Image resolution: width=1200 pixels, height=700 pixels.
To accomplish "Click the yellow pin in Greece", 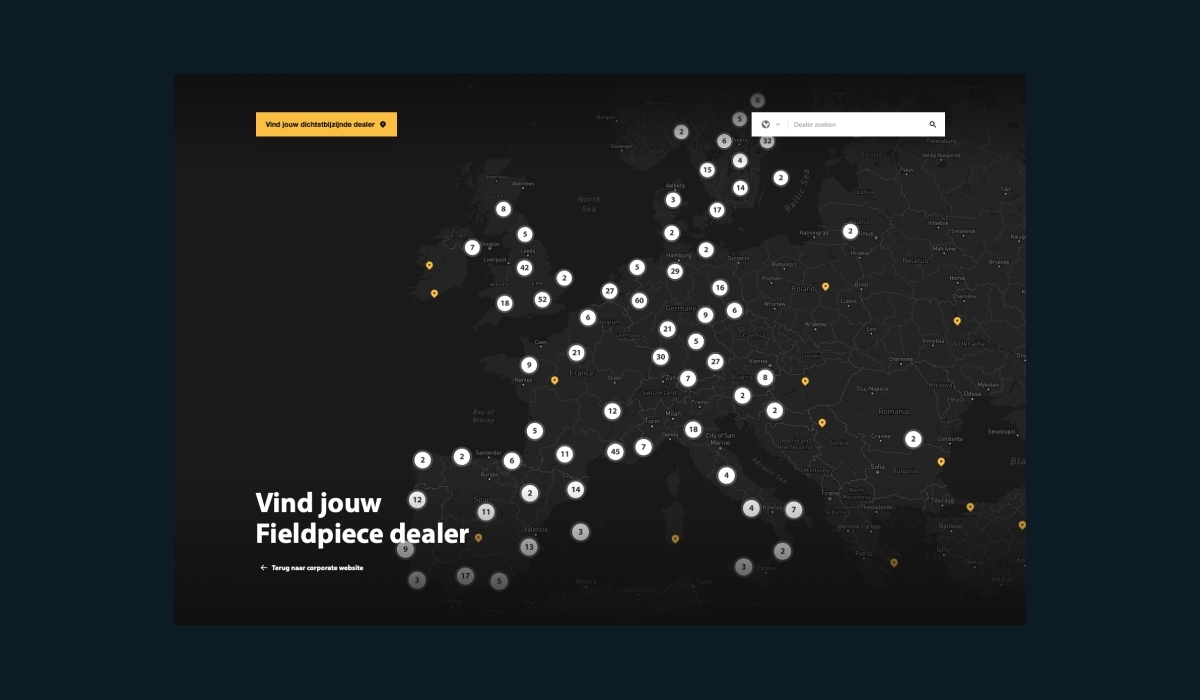I will (894, 562).
